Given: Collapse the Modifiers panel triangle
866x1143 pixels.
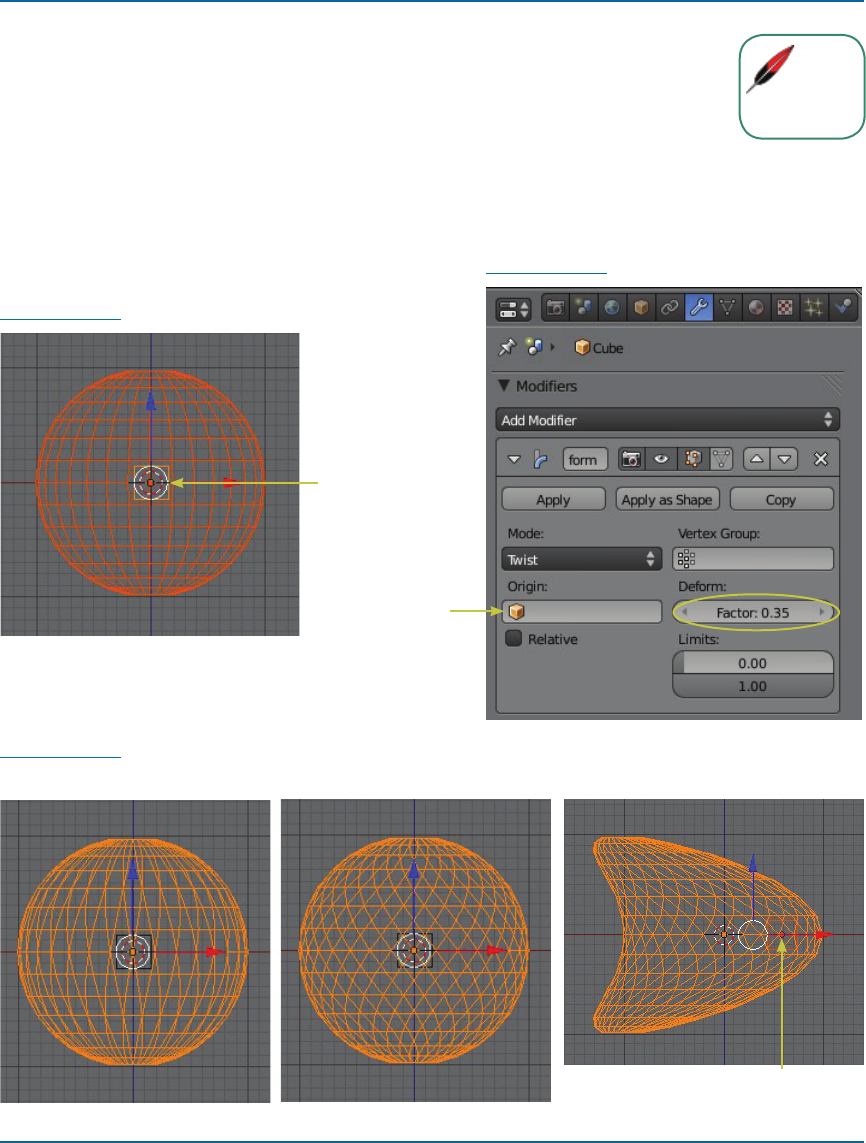Looking at the screenshot, I should tap(503, 386).
